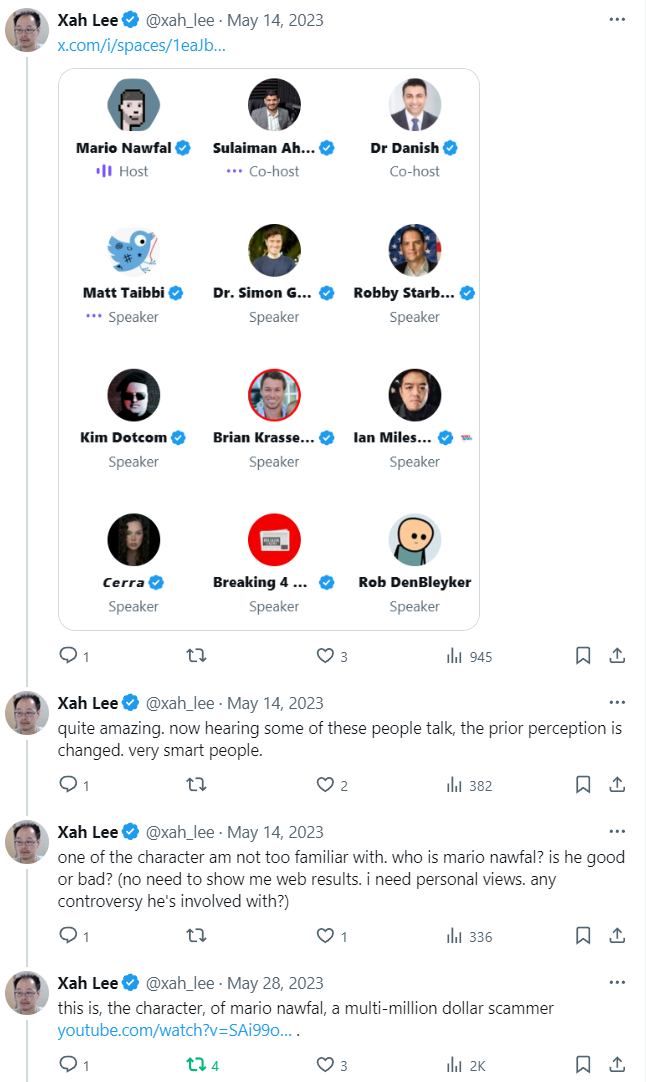Viewport: 646px width, 1082px height.
Task: Open the May 28, 2023 timestamp
Action: click(274, 983)
